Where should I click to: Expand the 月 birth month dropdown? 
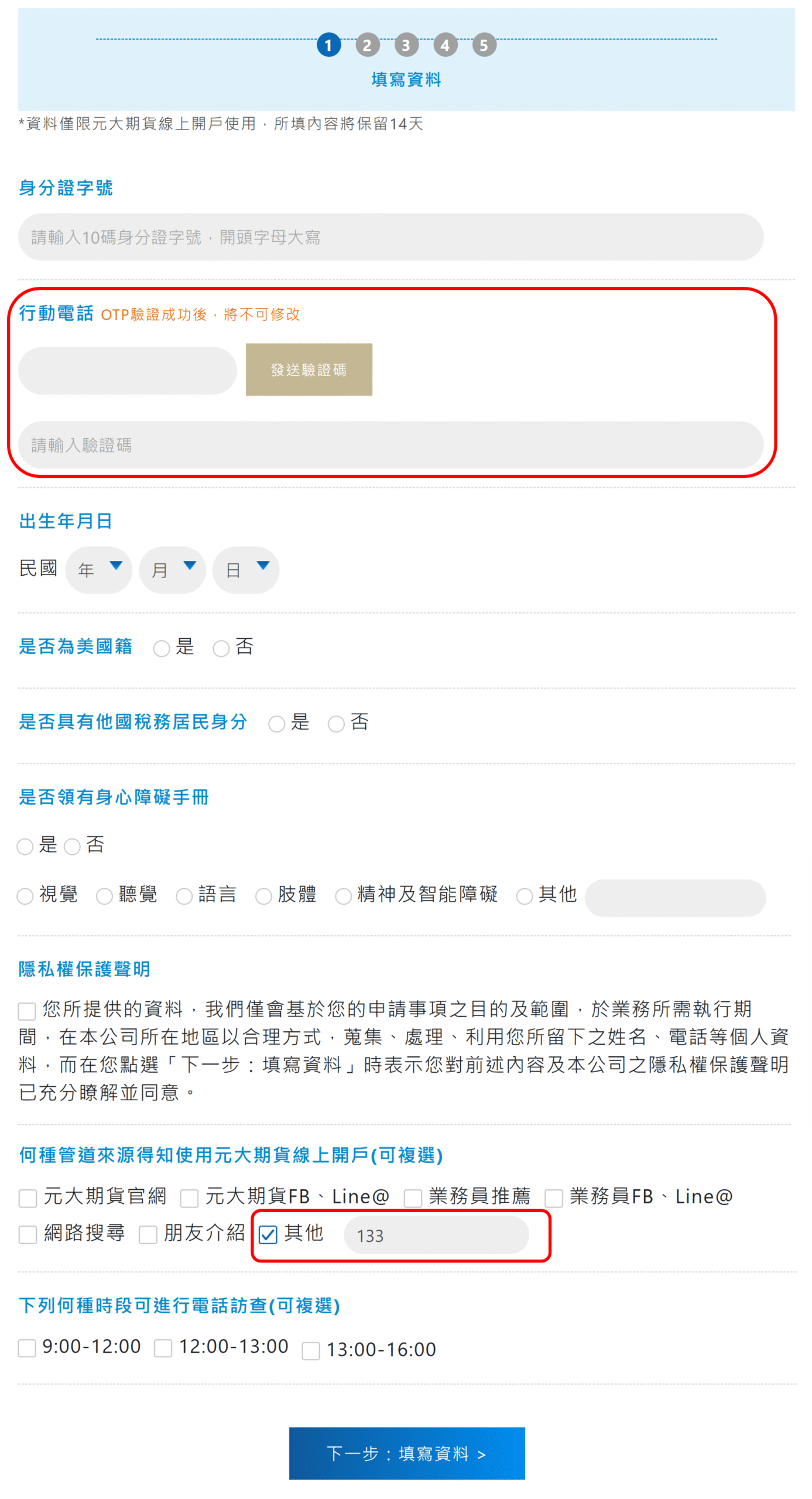pyautogui.click(x=172, y=569)
